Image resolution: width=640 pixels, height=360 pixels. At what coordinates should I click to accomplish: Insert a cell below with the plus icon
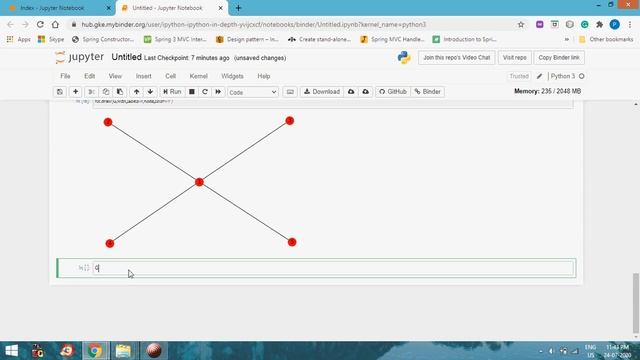[x=76, y=92]
